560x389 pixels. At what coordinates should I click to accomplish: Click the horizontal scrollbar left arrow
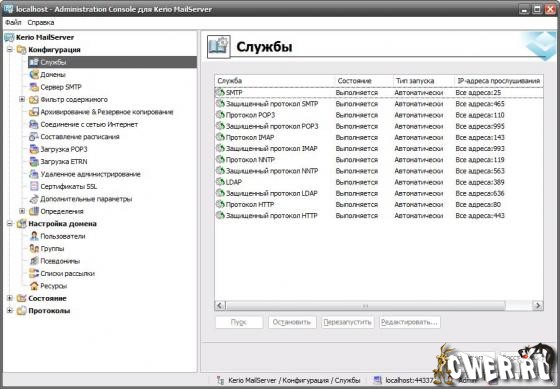tap(220, 305)
